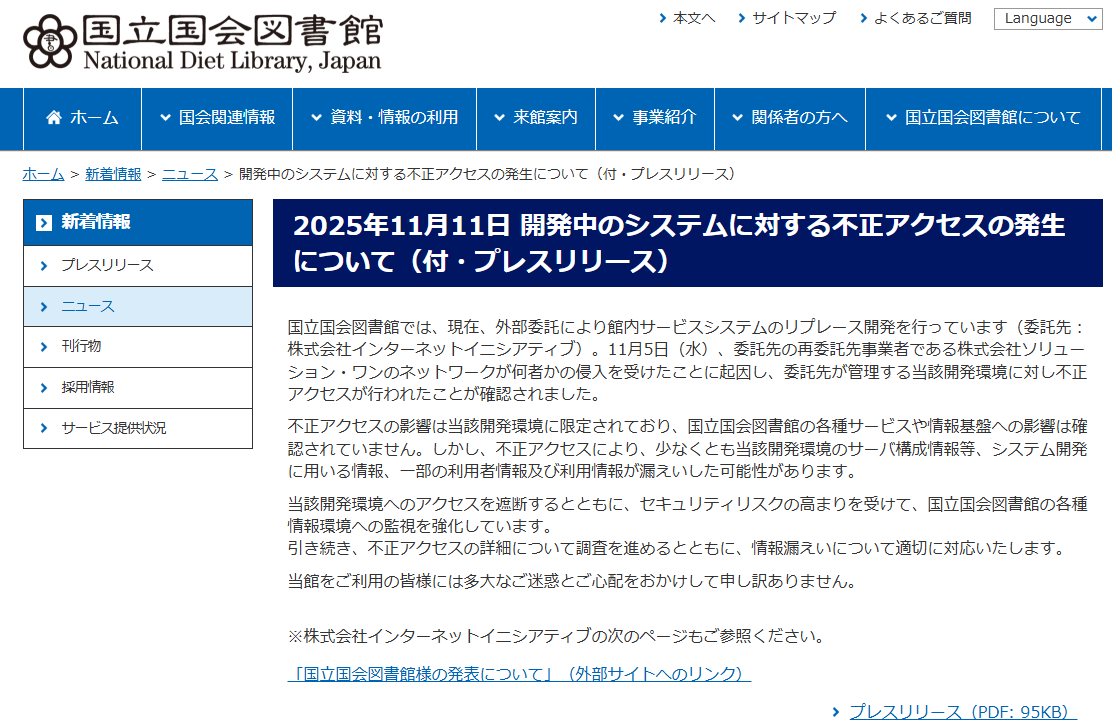
Task: Click the home icon in navigation bar
Action: [x=54, y=118]
